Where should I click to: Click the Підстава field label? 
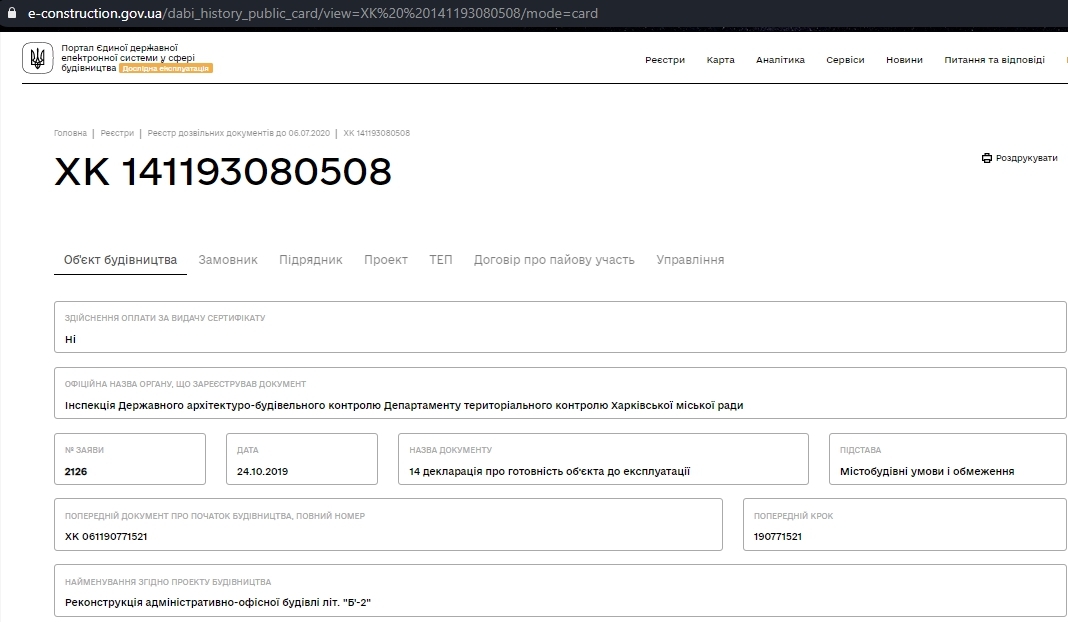(x=860, y=450)
